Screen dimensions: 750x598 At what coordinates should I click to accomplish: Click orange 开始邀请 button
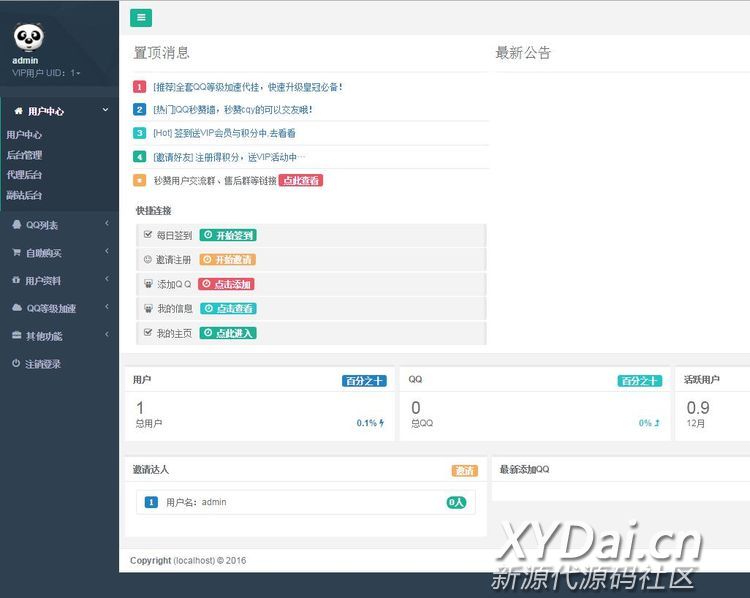pos(228,259)
